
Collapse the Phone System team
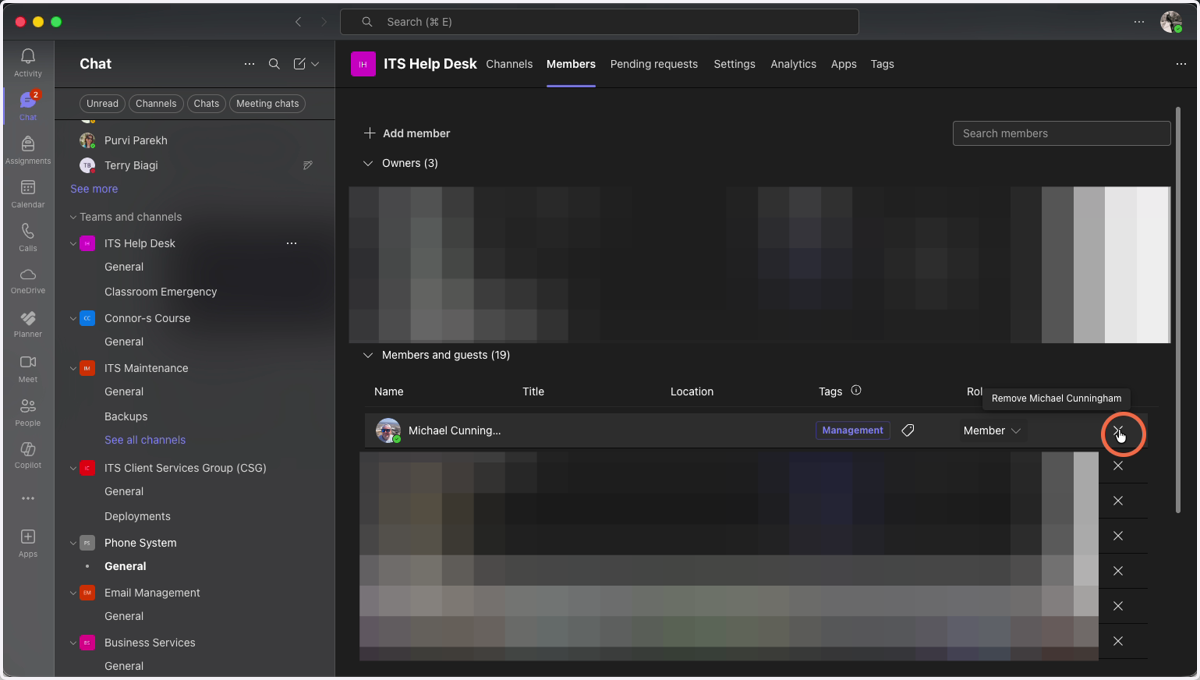pyautogui.click(x=73, y=543)
